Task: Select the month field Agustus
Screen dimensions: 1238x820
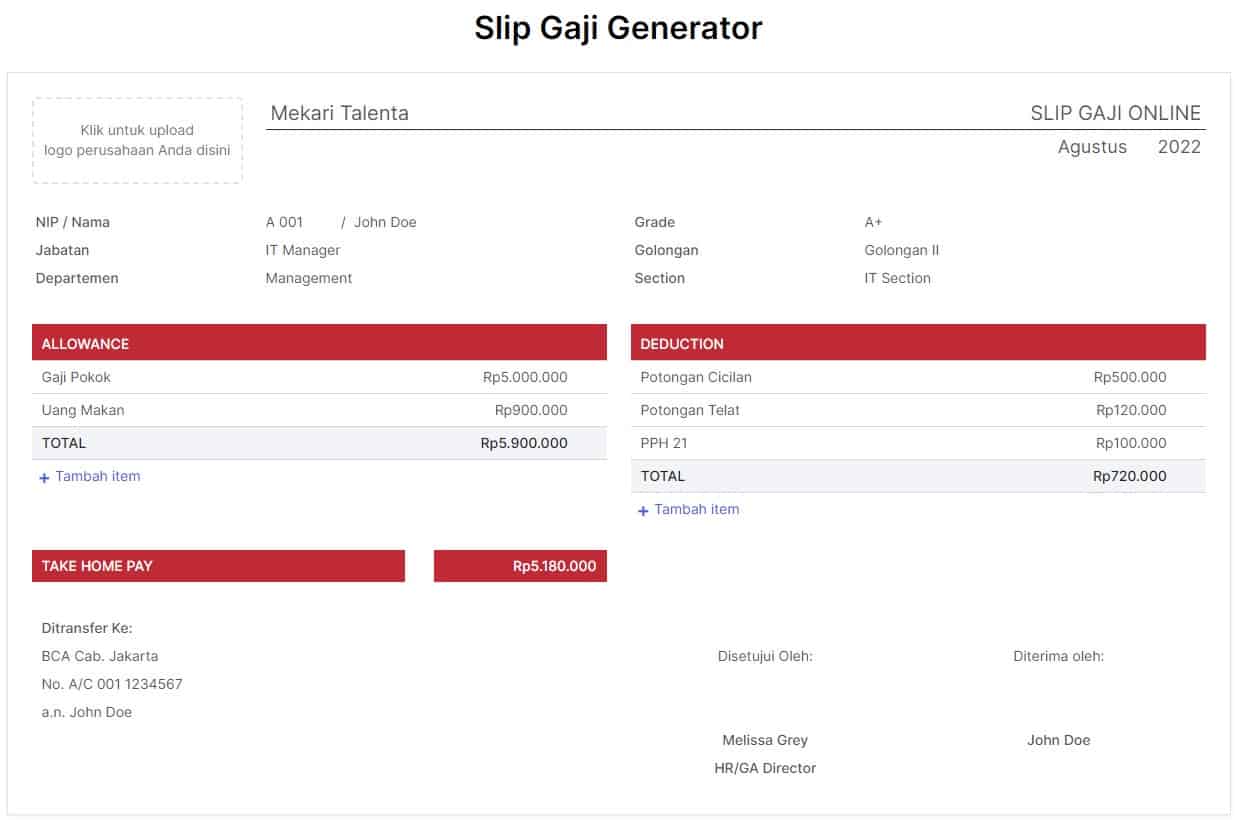Action: (1092, 147)
